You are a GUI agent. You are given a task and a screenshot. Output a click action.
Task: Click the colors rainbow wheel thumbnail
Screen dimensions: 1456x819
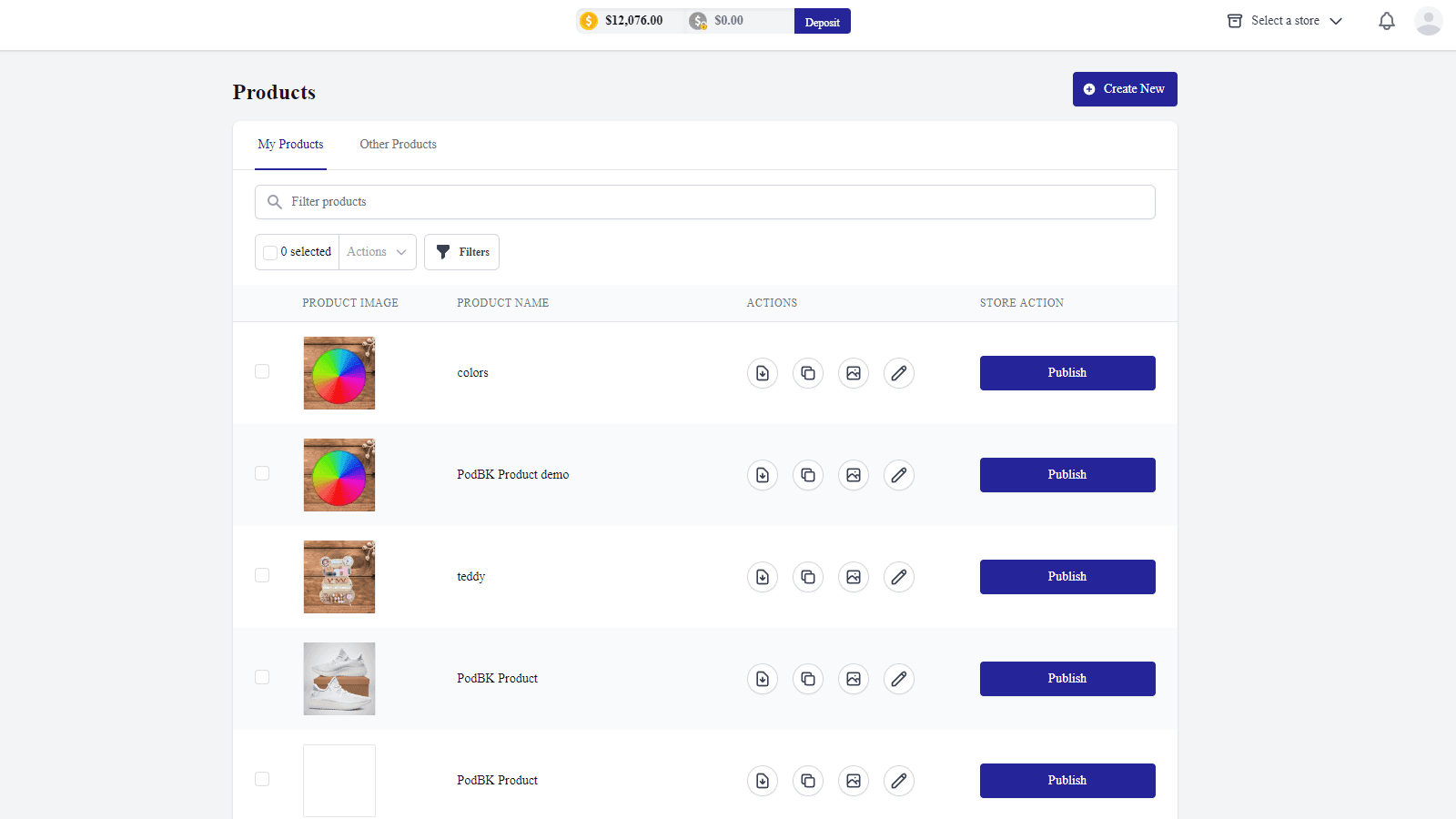point(339,373)
